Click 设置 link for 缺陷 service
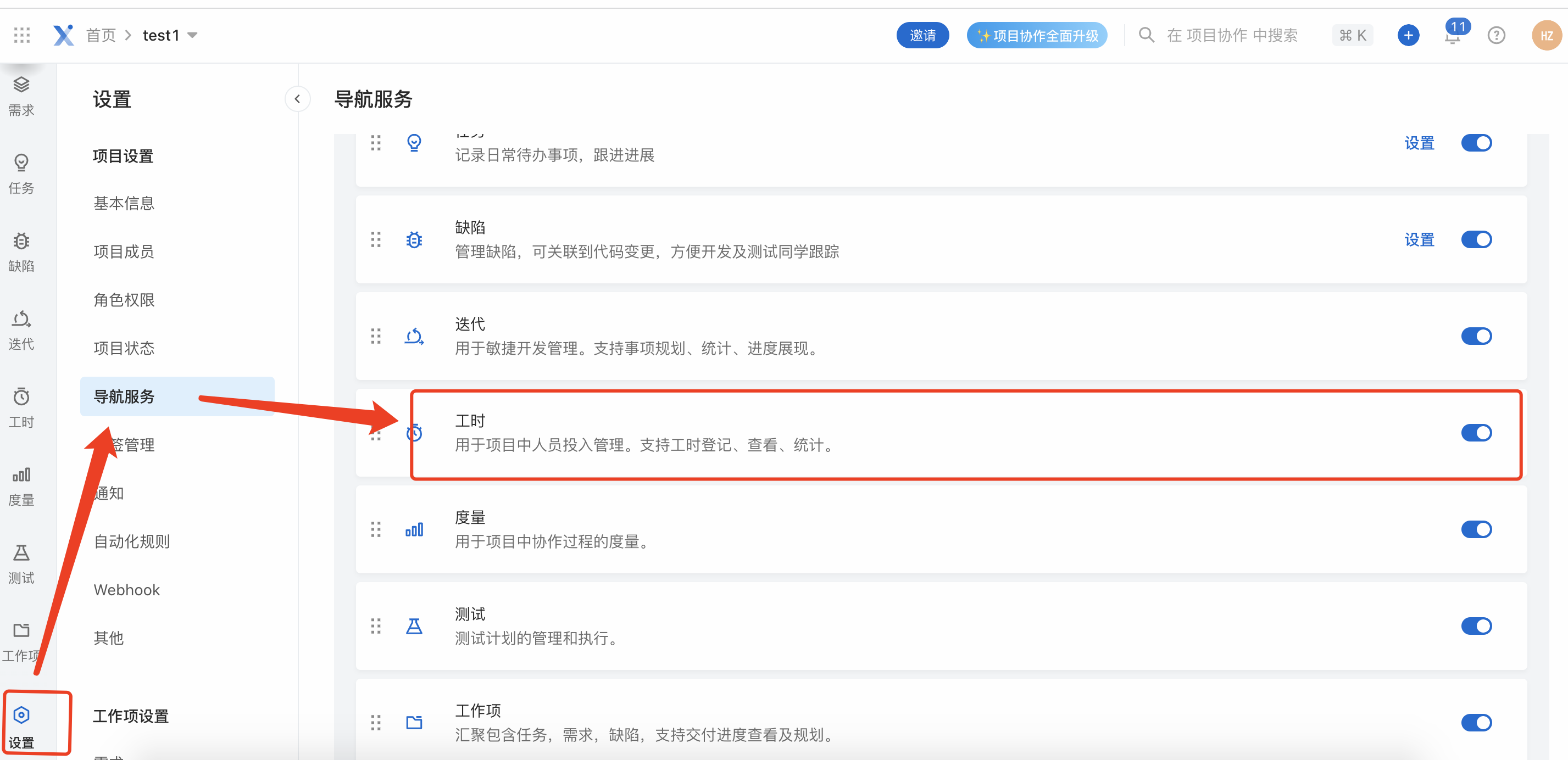The image size is (1568, 760). (x=1419, y=240)
